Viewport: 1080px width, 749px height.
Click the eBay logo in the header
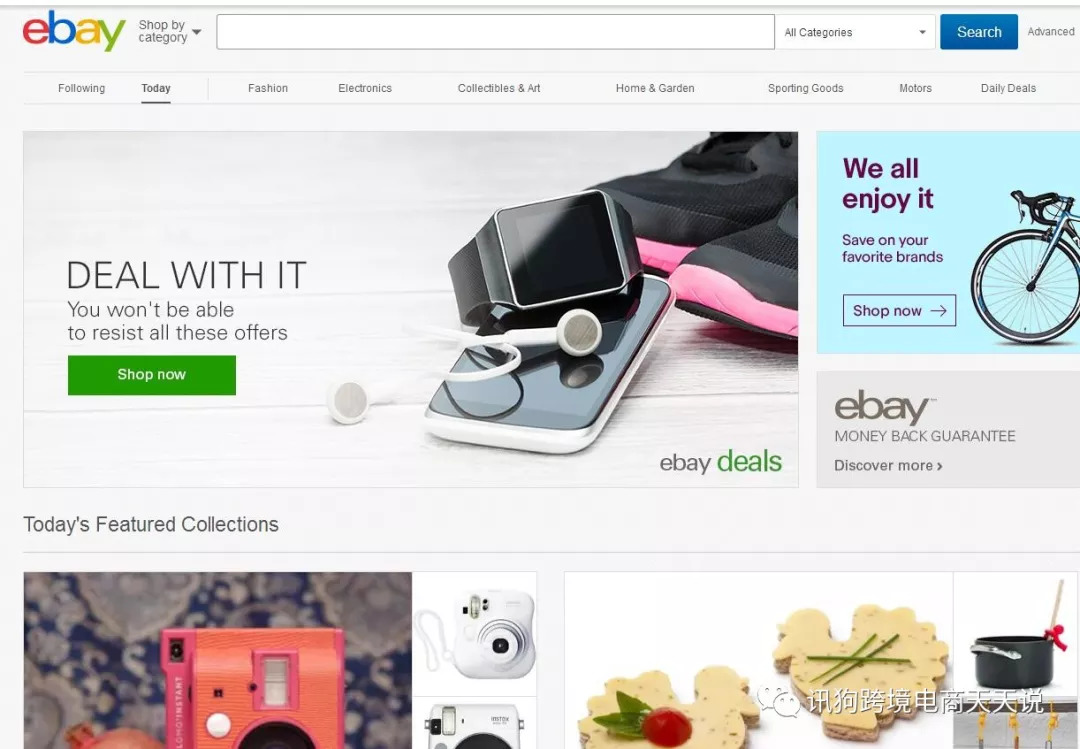click(x=74, y=30)
